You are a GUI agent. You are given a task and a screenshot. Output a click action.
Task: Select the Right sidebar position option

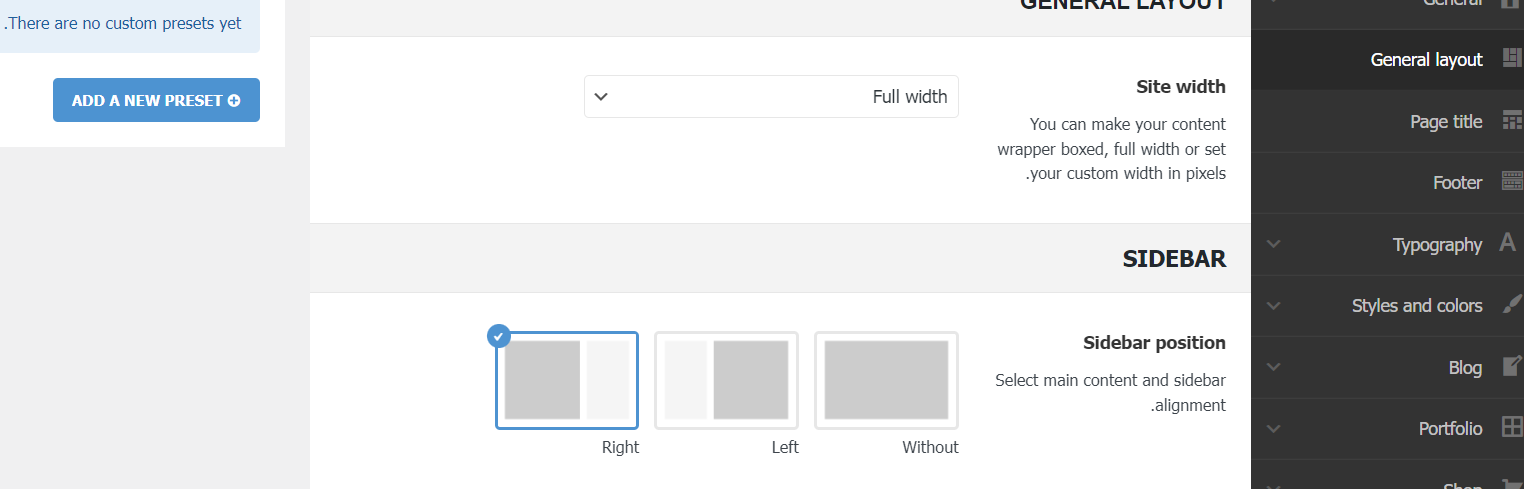pos(567,380)
